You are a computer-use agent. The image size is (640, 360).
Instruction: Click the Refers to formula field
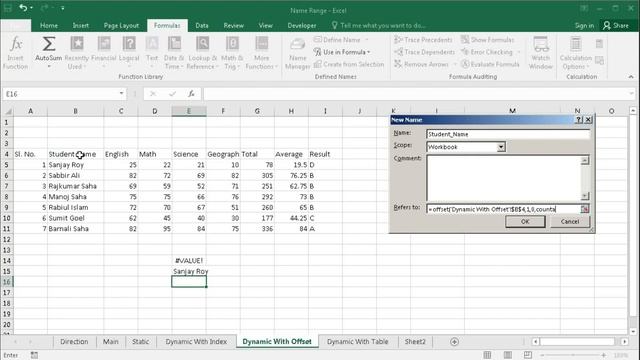(x=503, y=209)
